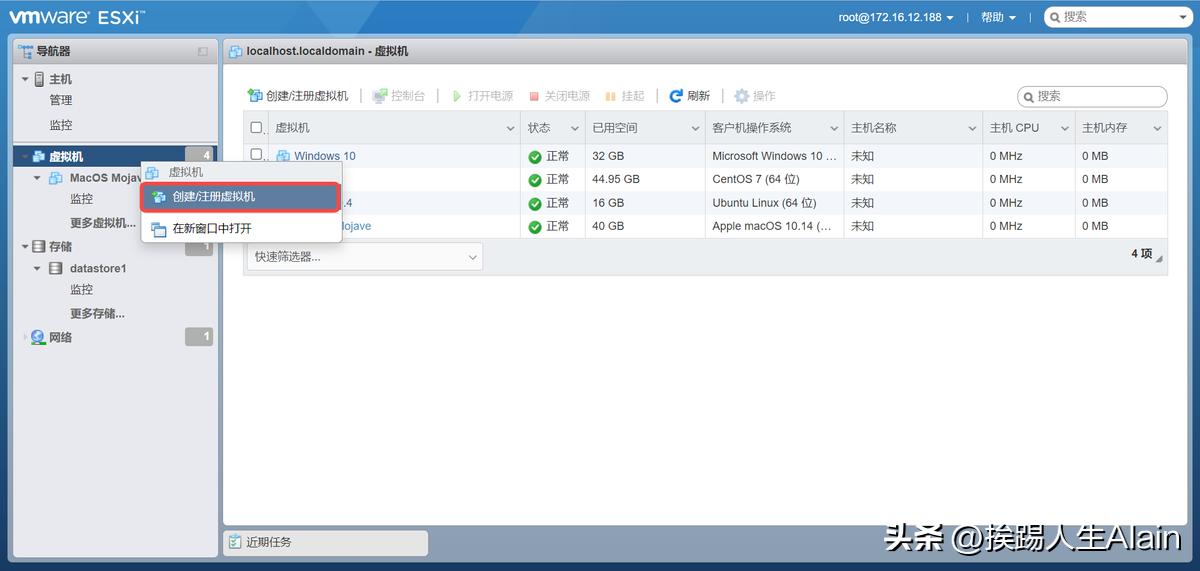Open the 帮助 help dropdown menu
This screenshot has height=571, width=1200.
click(998, 18)
